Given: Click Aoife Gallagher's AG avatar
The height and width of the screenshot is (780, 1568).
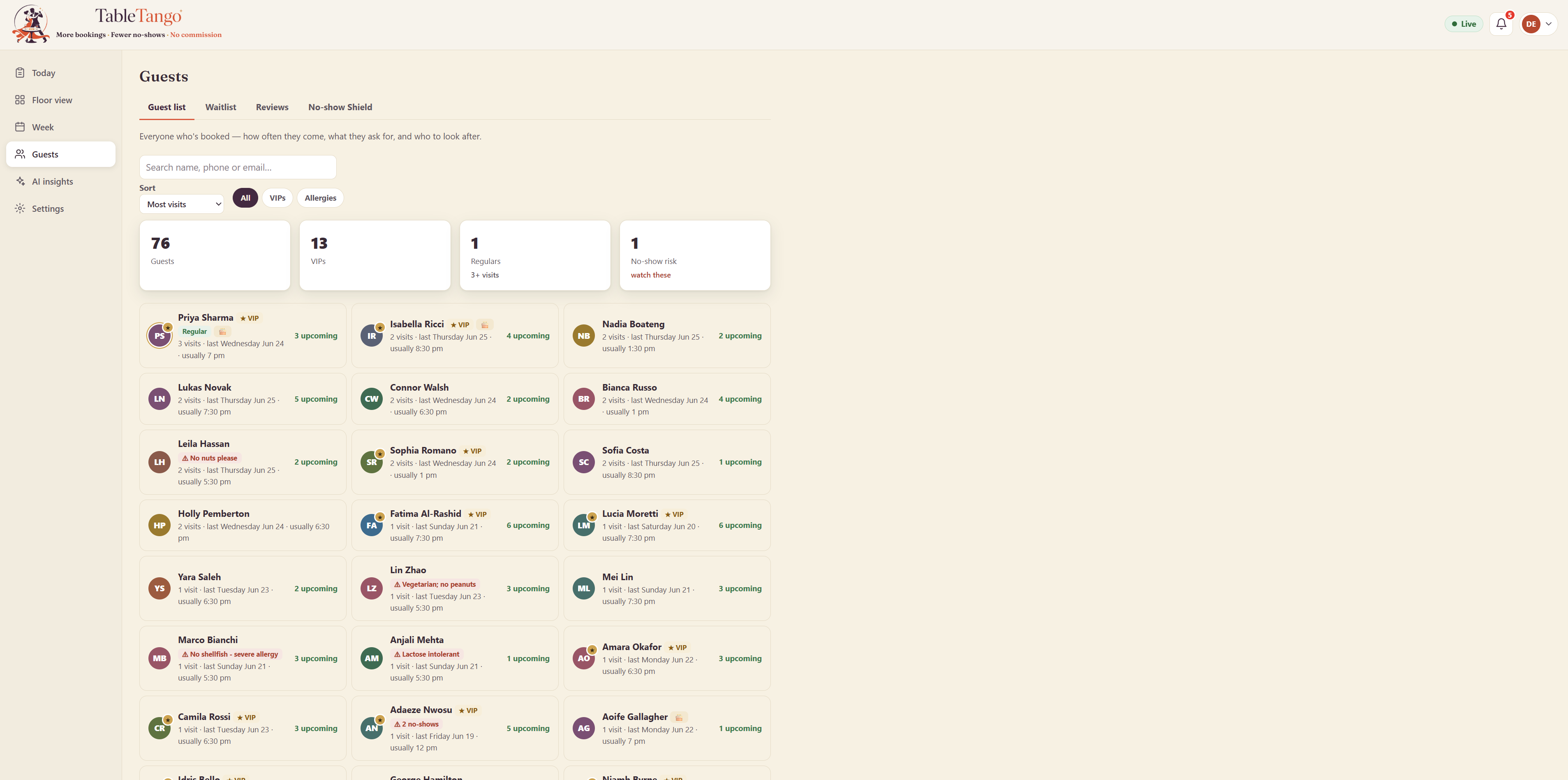Looking at the screenshot, I should 584,728.
